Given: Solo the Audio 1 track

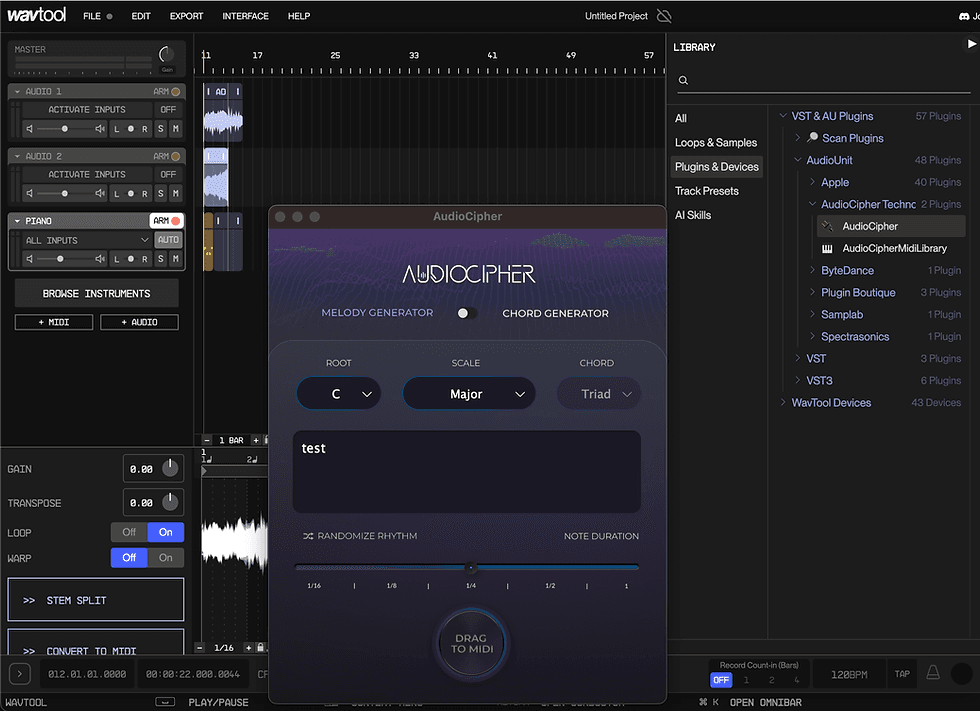Looking at the screenshot, I should pyautogui.click(x=161, y=129).
